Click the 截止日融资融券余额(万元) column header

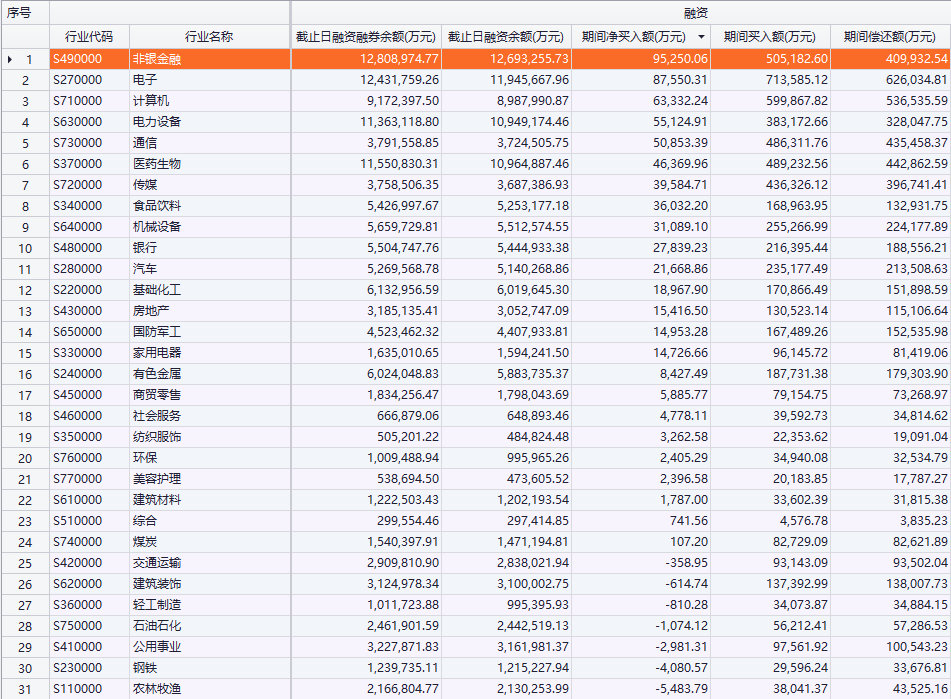point(366,37)
